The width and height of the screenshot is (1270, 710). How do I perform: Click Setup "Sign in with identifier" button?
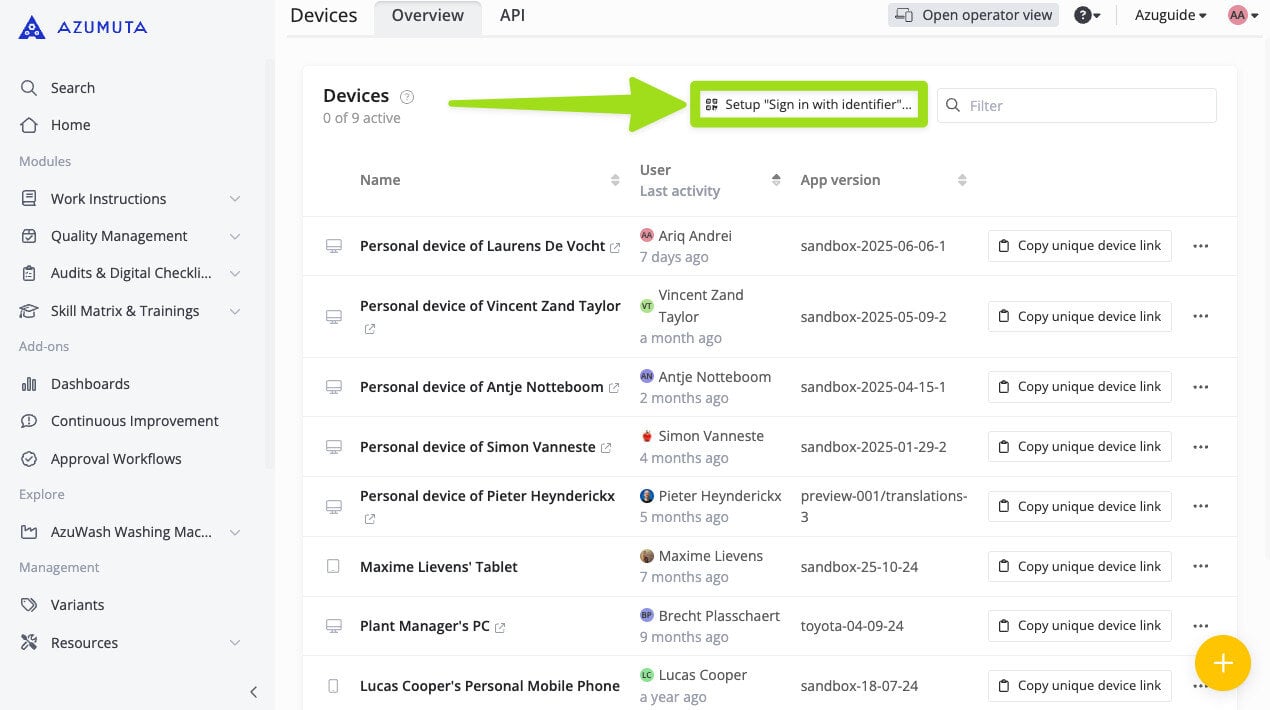pos(809,104)
